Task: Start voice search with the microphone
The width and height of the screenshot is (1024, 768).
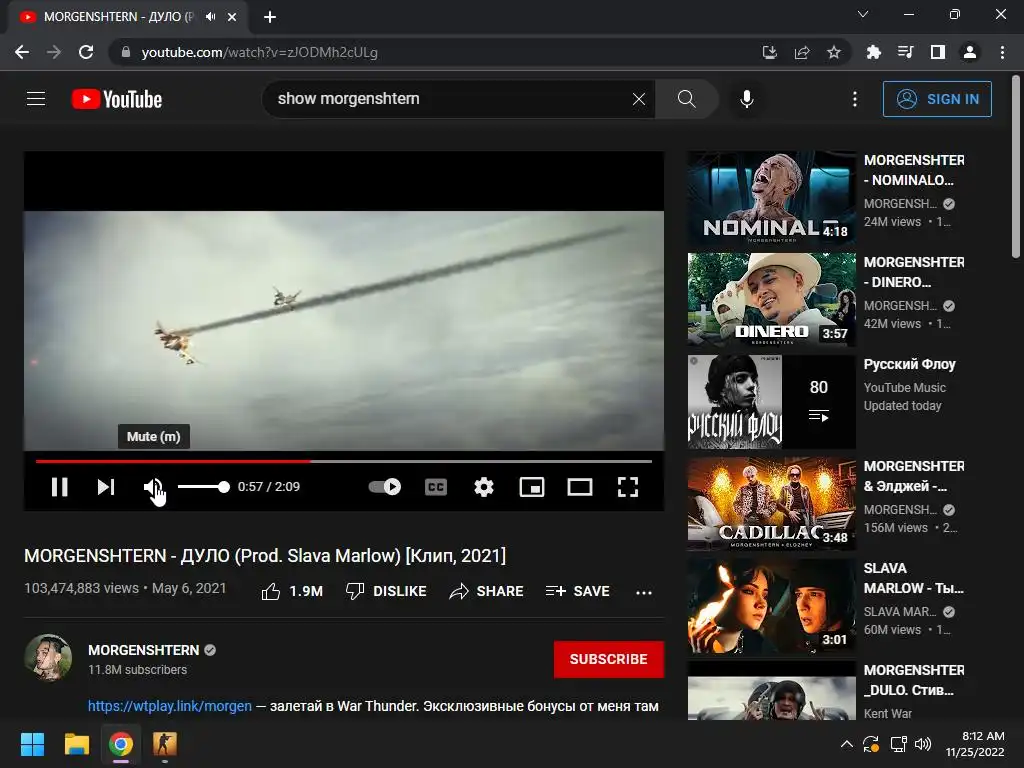Action: [x=746, y=99]
